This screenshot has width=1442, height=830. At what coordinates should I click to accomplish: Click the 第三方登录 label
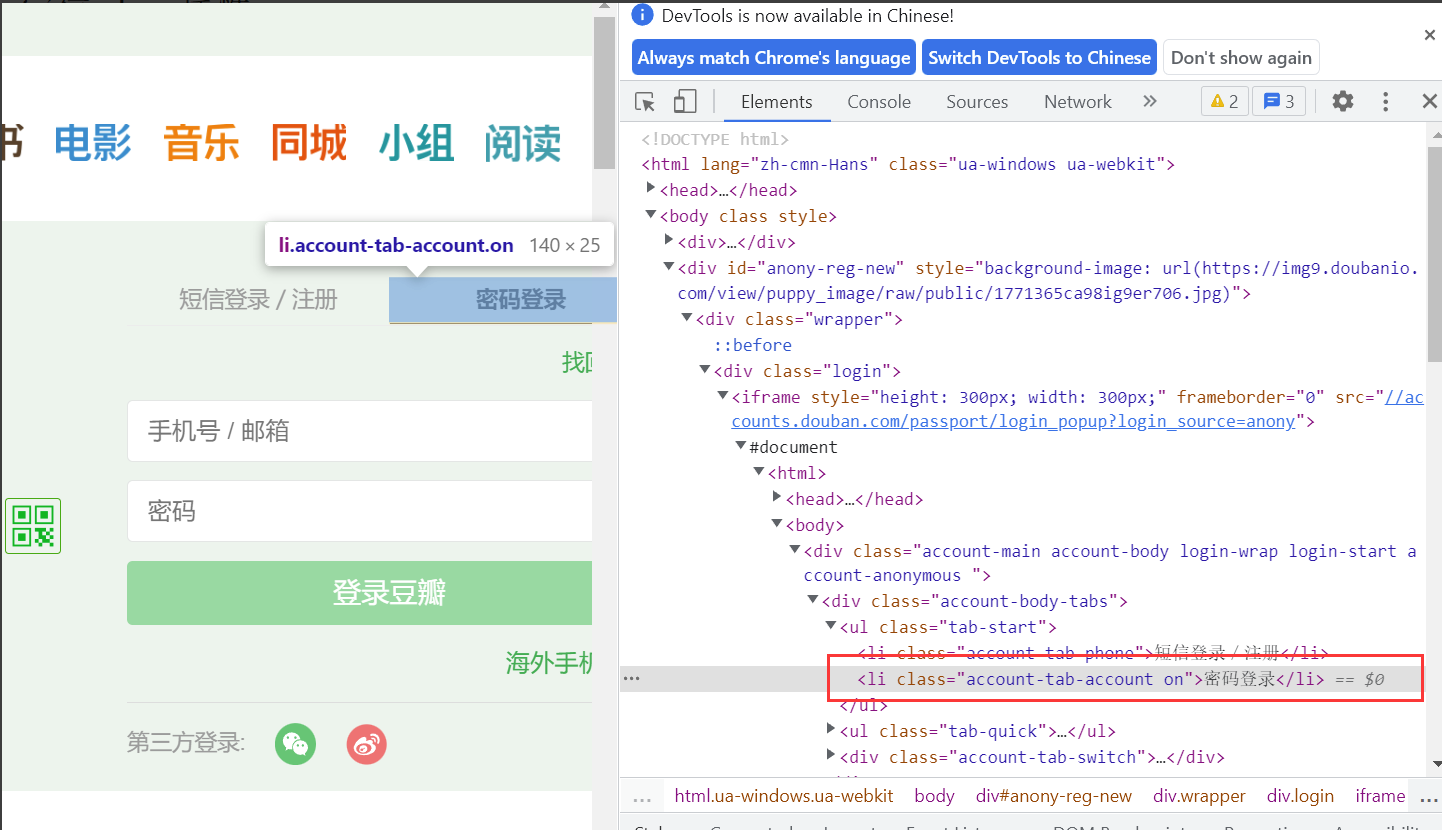pyautogui.click(x=186, y=743)
